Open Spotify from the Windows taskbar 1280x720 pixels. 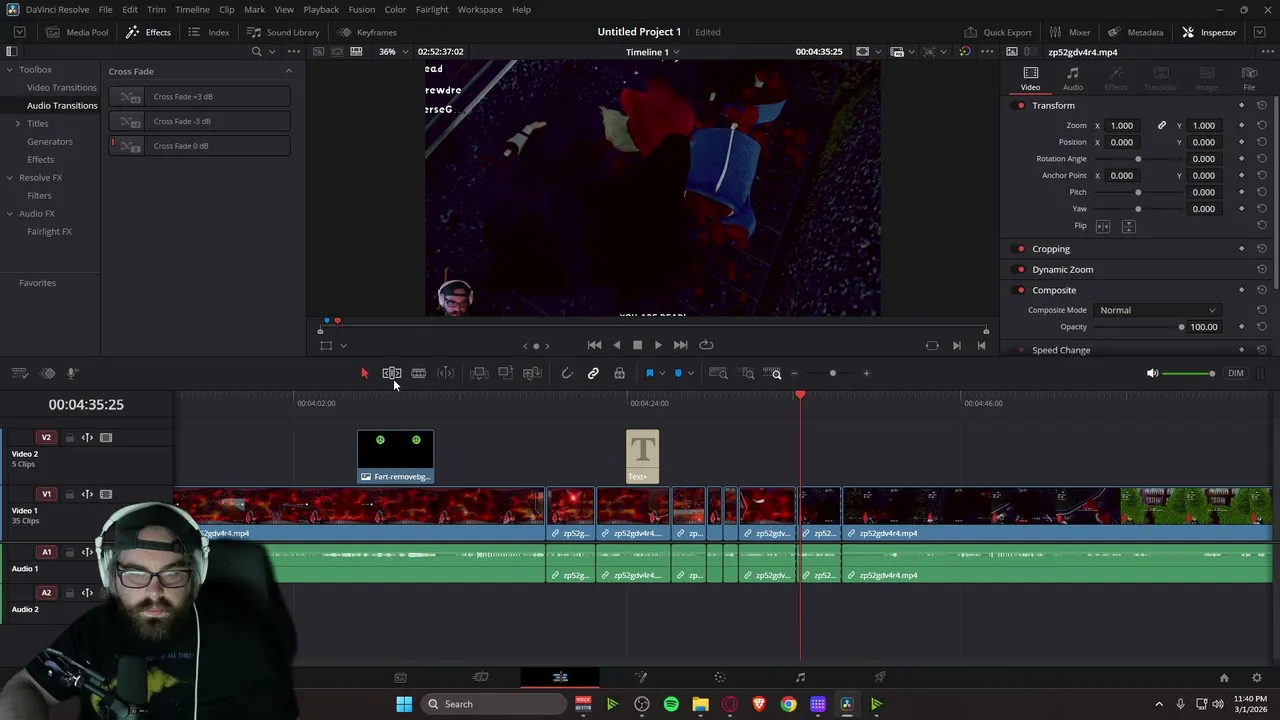(x=671, y=704)
